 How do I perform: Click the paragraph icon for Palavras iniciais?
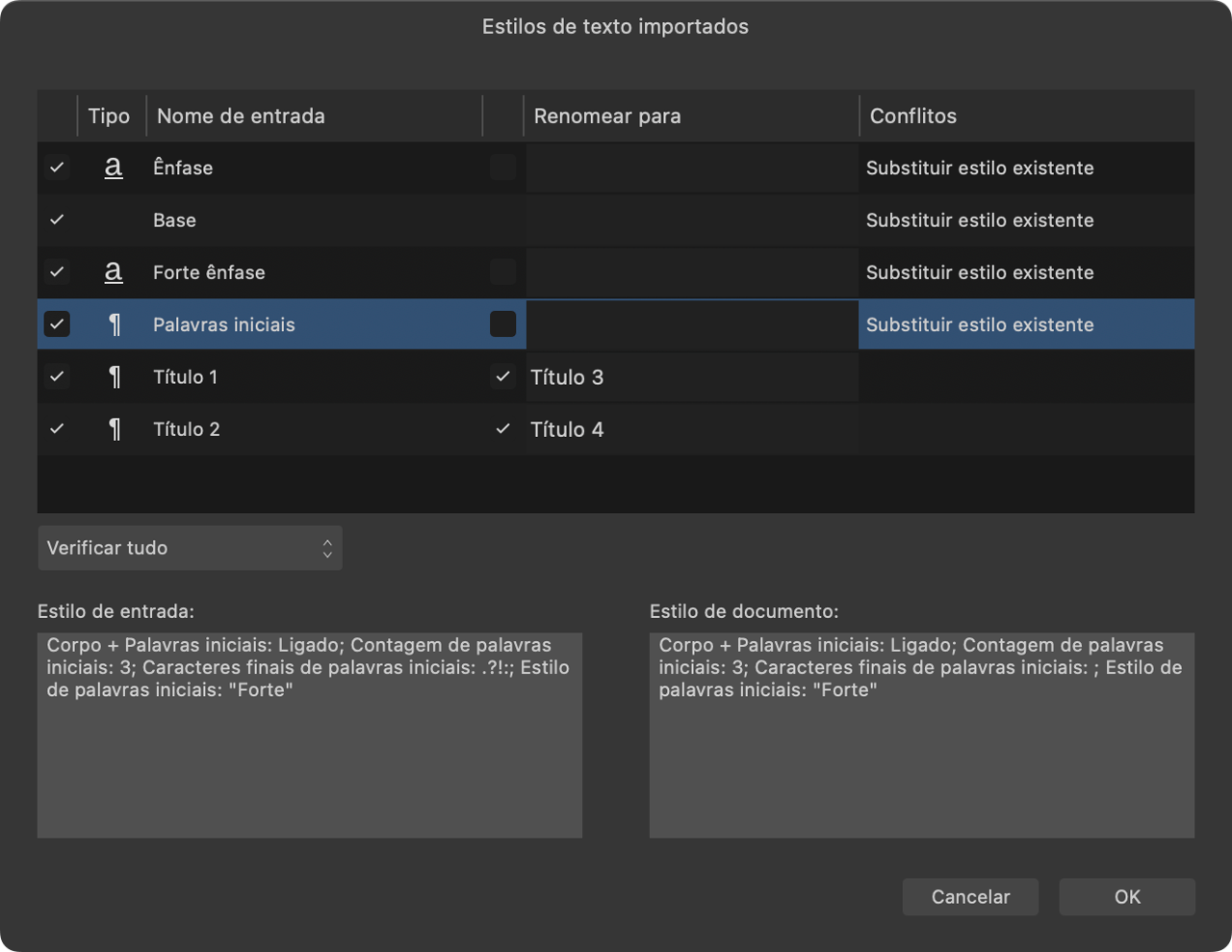[115, 324]
